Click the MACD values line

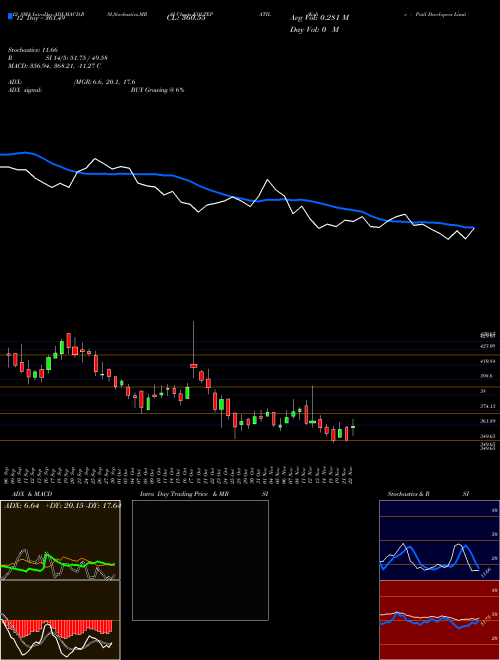pos(54,66)
